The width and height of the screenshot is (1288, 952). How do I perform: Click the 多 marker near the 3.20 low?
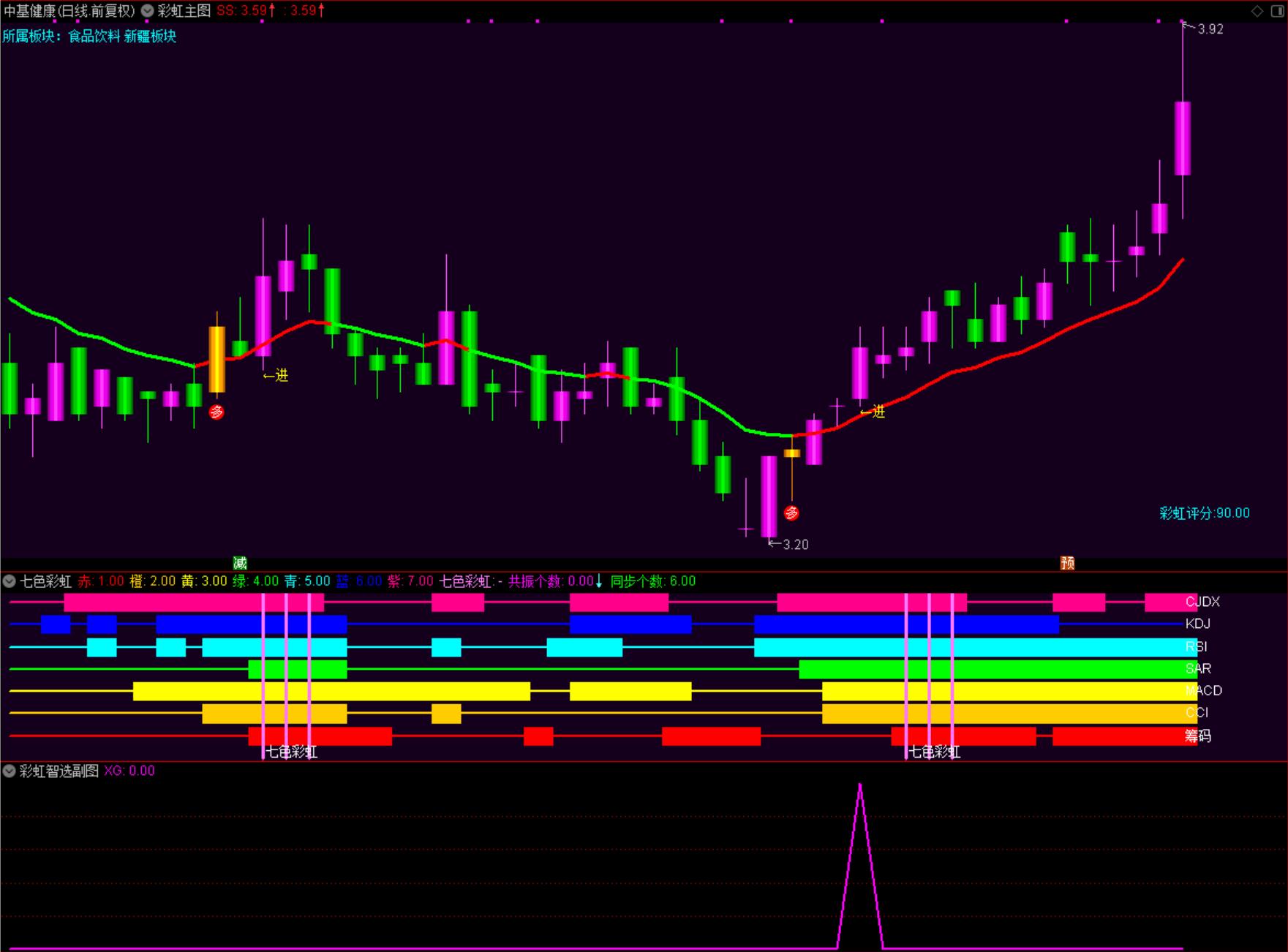[x=791, y=513]
